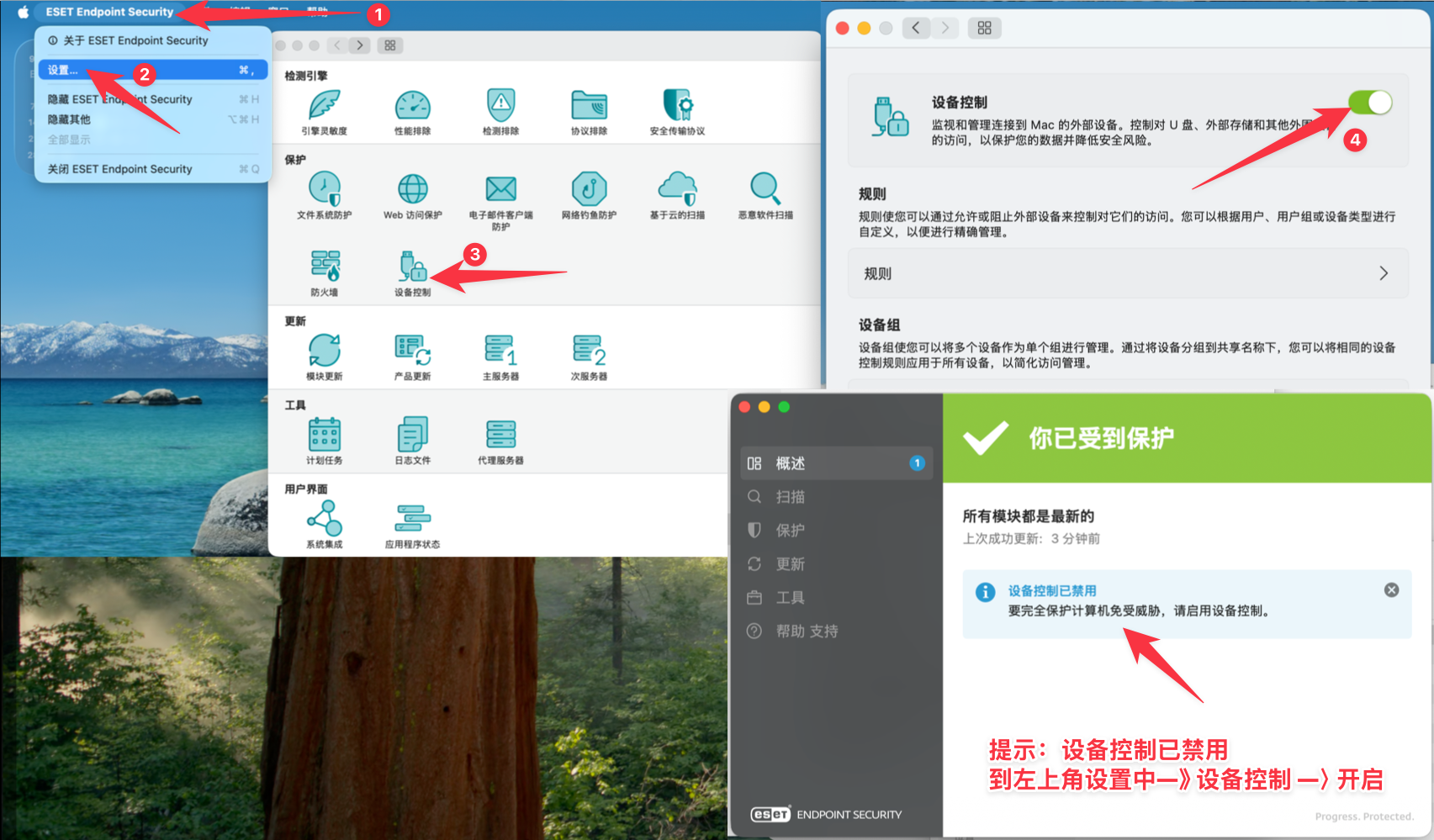This screenshot has height=840, width=1434.
Task: Choose 关闭 ESET Endpoint Security menu entry
Action: pyautogui.click(x=153, y=169)
